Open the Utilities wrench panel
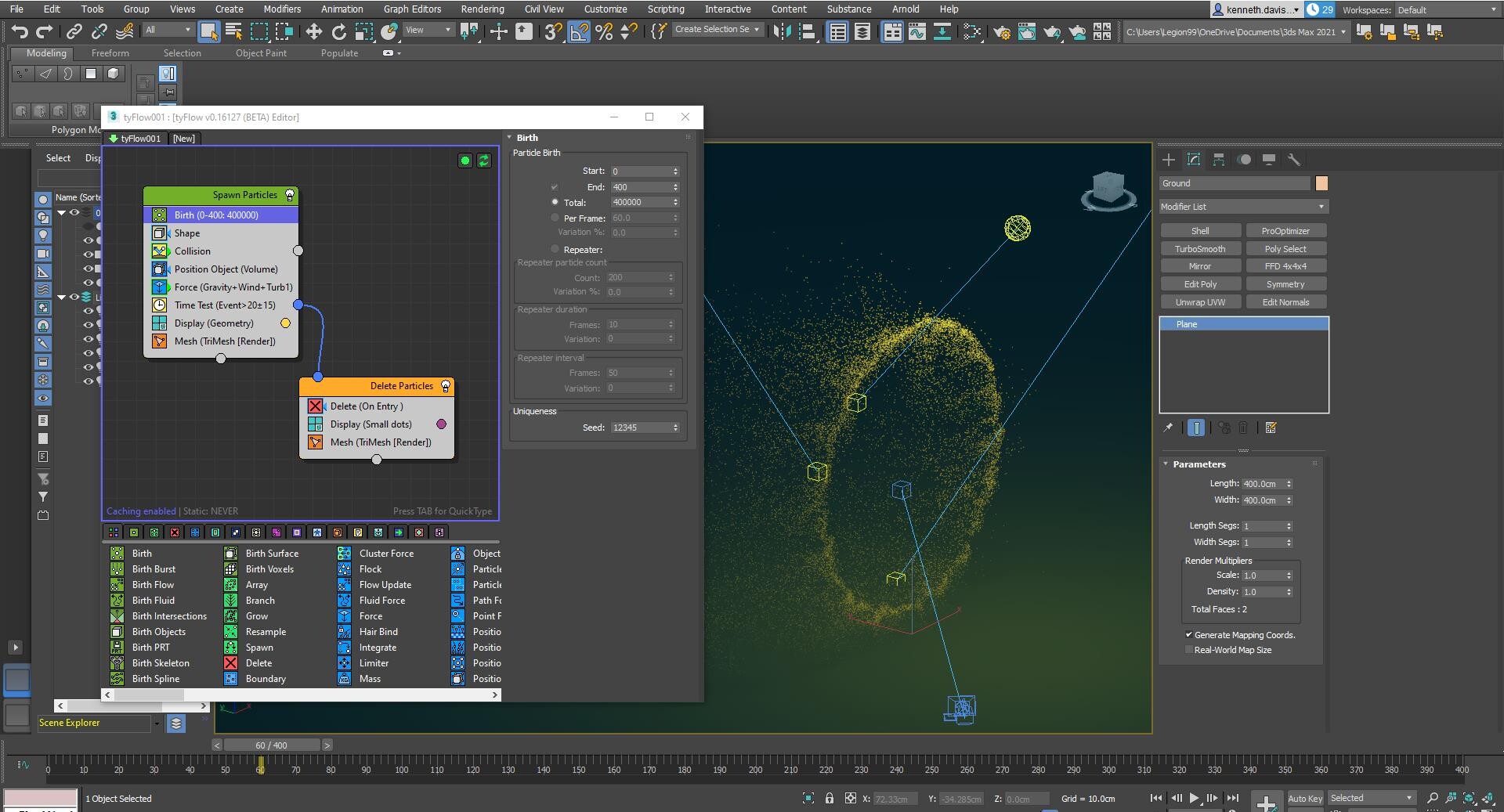1504x812 pixels. pyautogui.click(x=1293, y=160)
